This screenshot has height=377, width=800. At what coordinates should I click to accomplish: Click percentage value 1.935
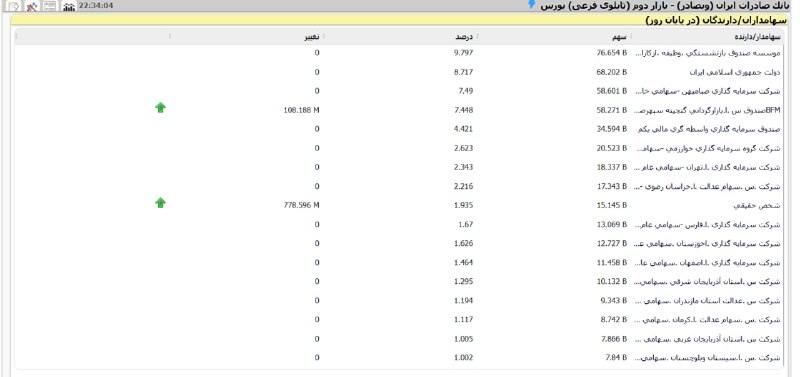pos(464,206)
